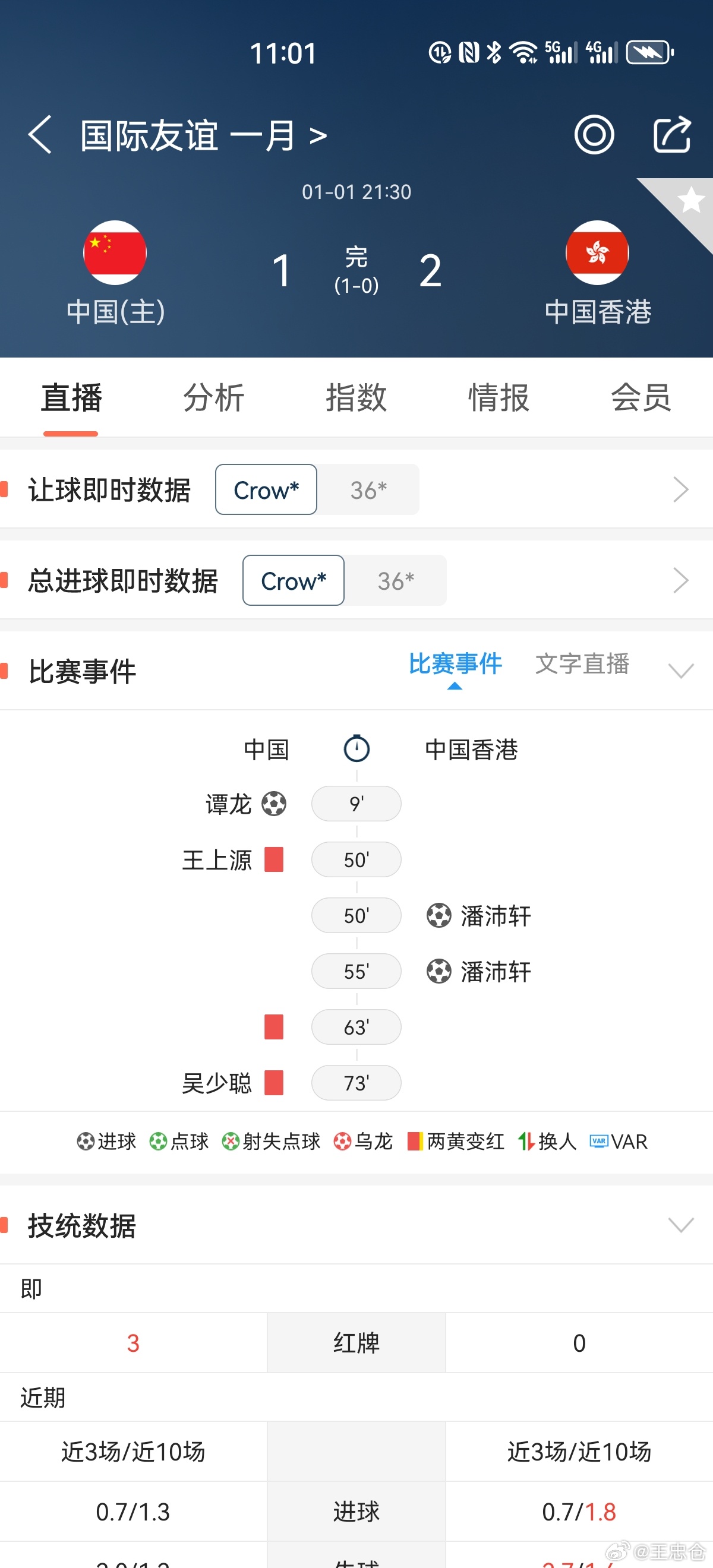Image resolution: width=713 pixels, height=1568 pixels.
Task: Tap the Hong Kong China team flag
Action: pyautogui.click(x=597, y=252)
